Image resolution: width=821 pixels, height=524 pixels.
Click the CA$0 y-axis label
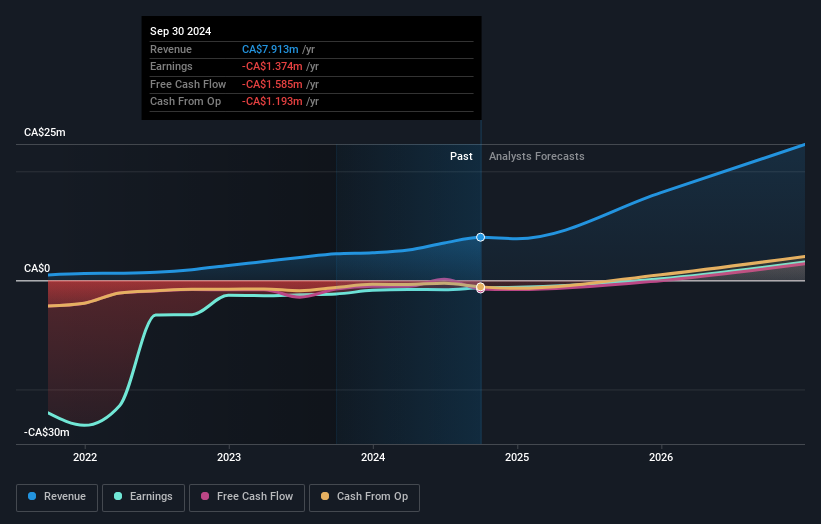tap(37, 269)
